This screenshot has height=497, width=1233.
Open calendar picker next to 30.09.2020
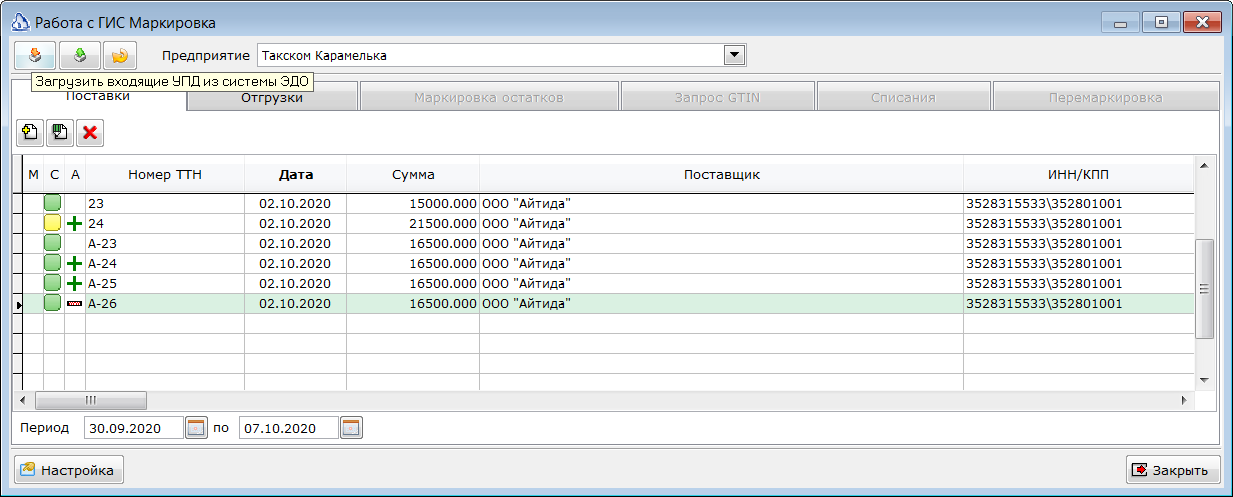[x=196, y=428]
